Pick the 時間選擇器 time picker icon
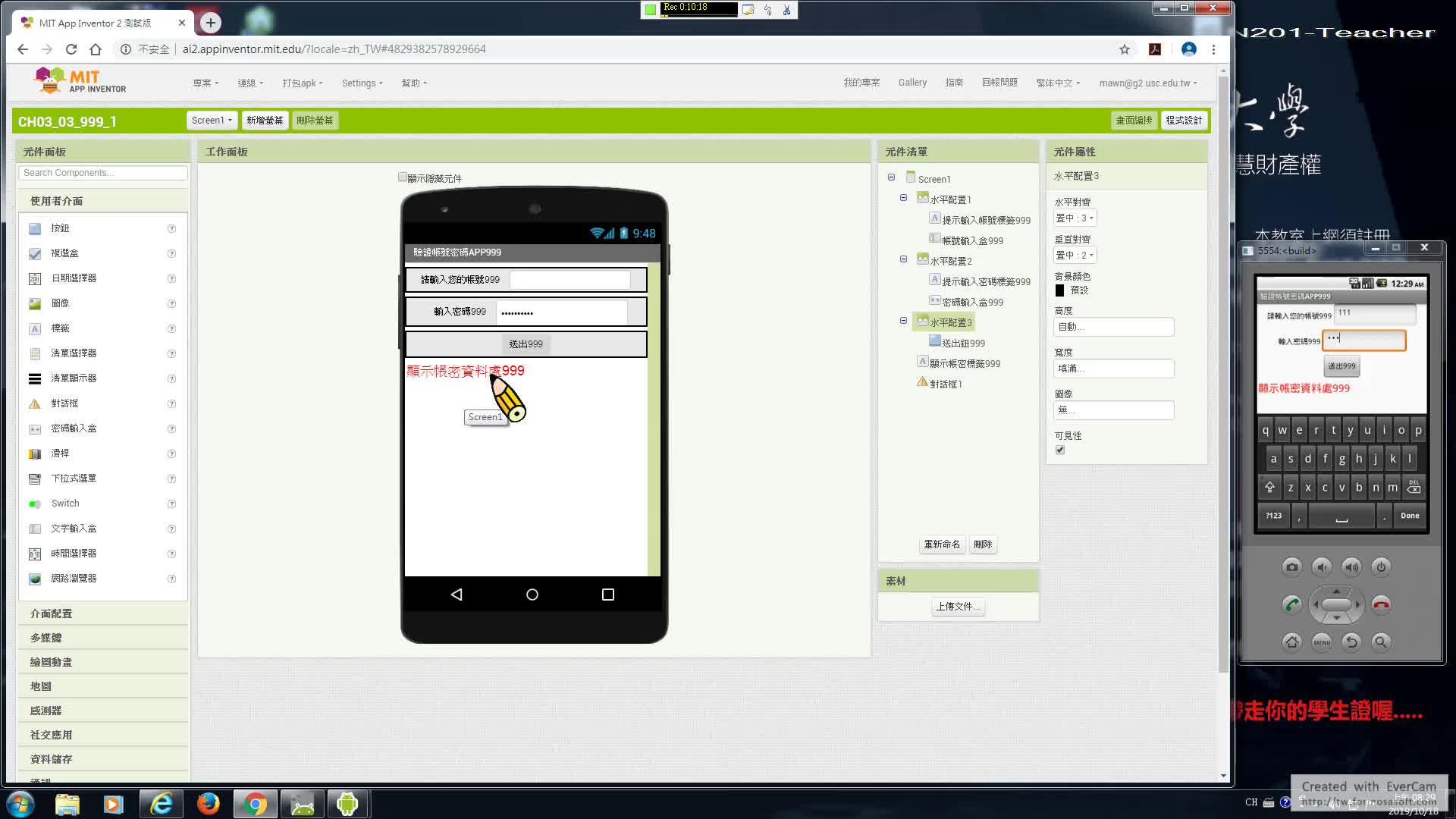The width and height of the screenshot is (1456, 819). [35, 554]
